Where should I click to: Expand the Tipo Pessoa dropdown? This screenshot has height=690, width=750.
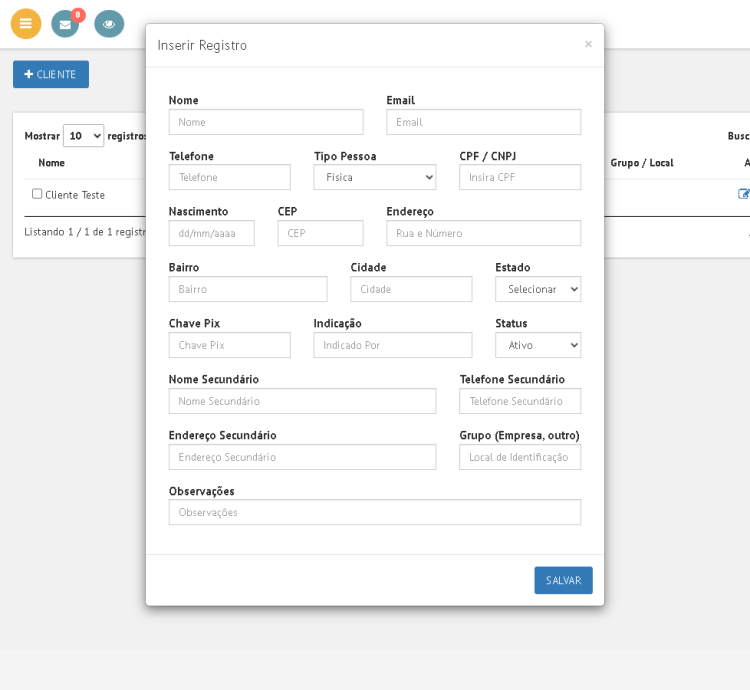(x=375, y=177)
